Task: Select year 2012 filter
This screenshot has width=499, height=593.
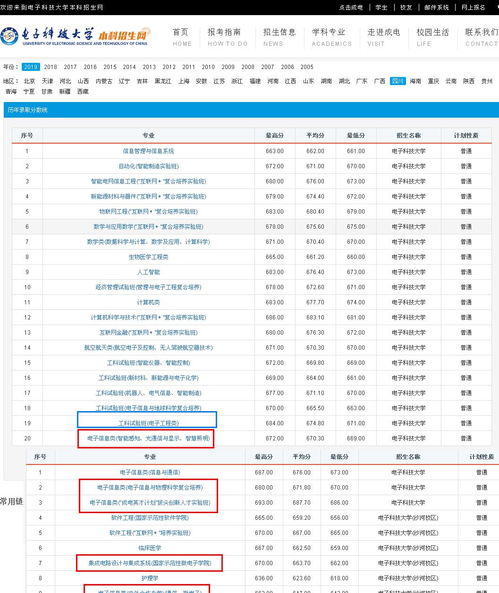Action: coord(169,67)
